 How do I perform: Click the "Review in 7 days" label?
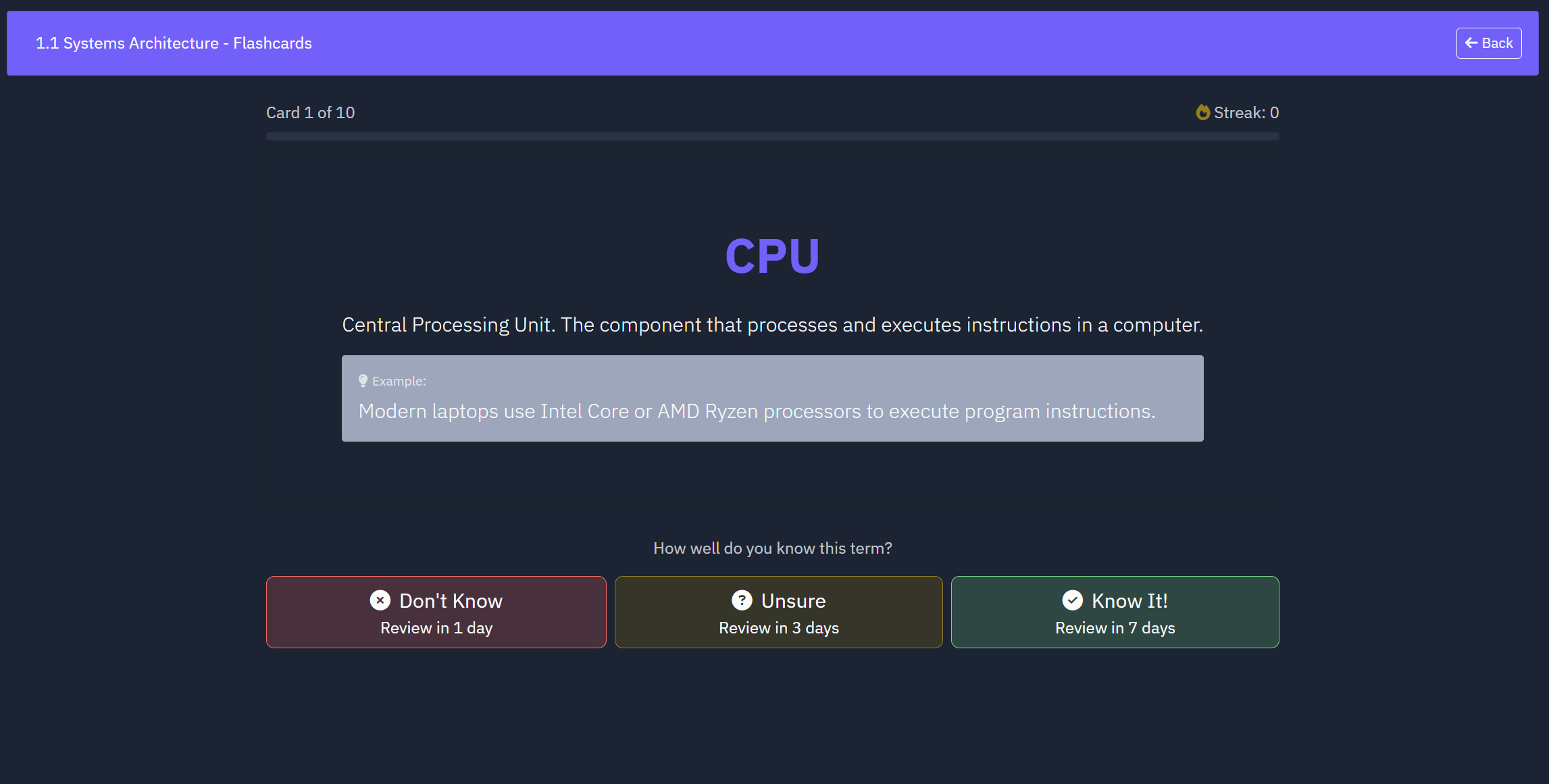[1115, 628]
